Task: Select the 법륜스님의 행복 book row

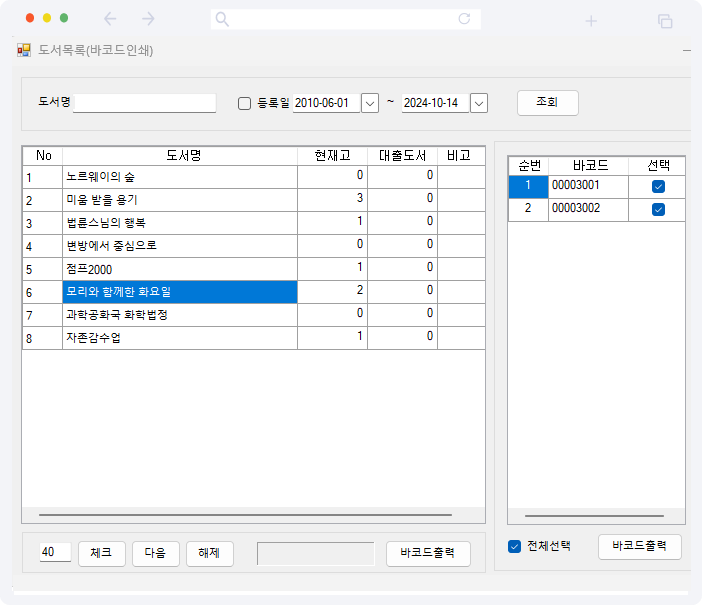Action: tap(180, 222)
